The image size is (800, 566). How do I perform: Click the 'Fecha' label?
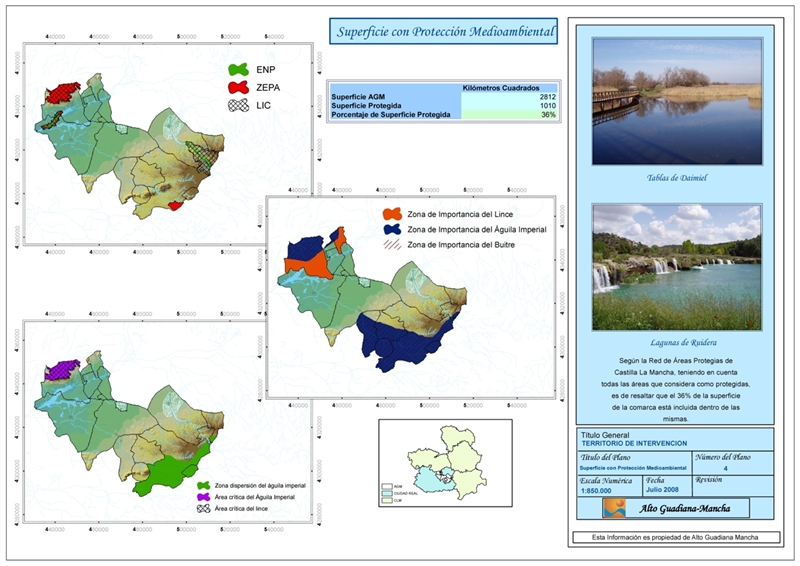pyautogui.click(x=655, y=480)
